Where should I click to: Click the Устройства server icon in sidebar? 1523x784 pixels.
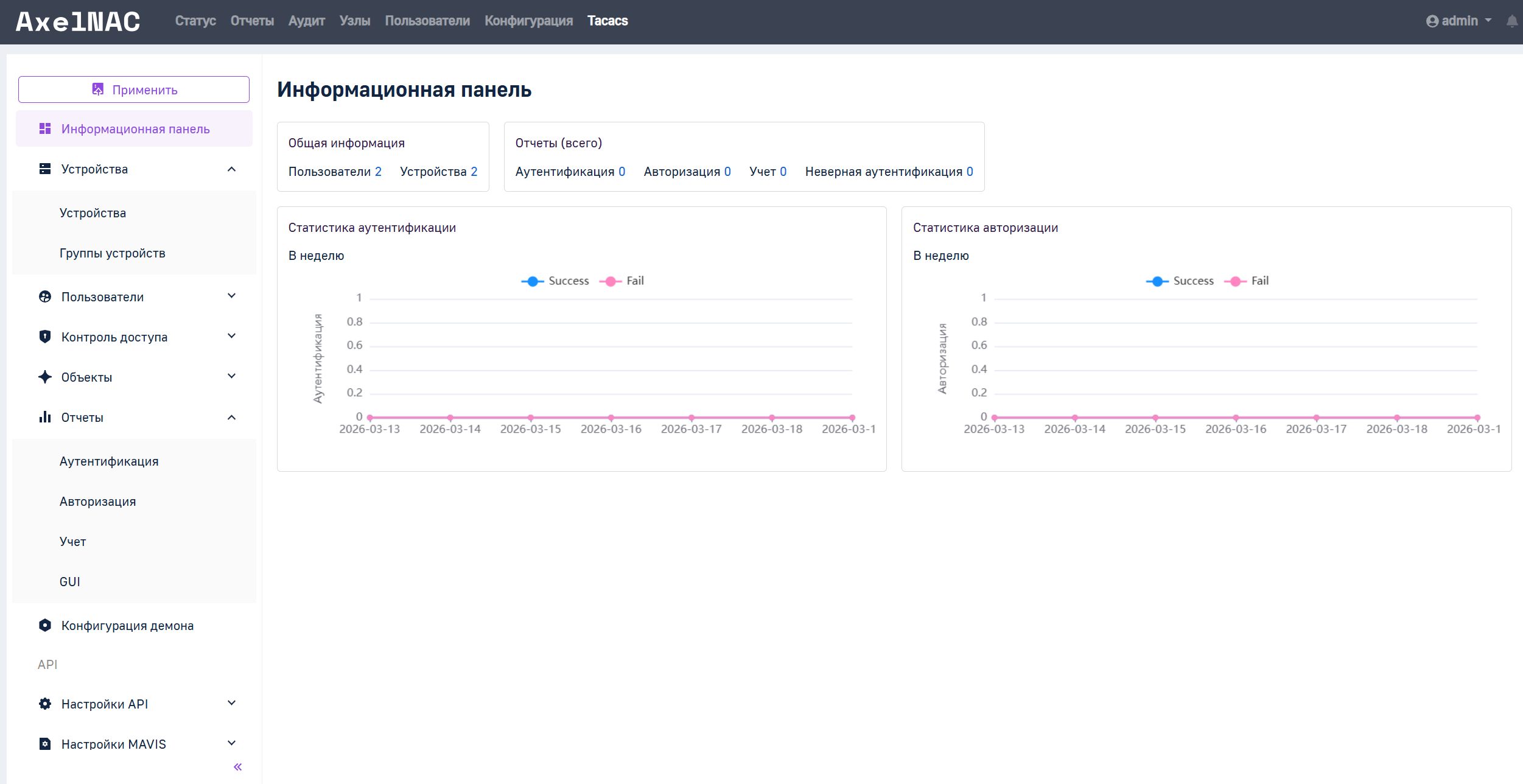[x=45, y=169]
